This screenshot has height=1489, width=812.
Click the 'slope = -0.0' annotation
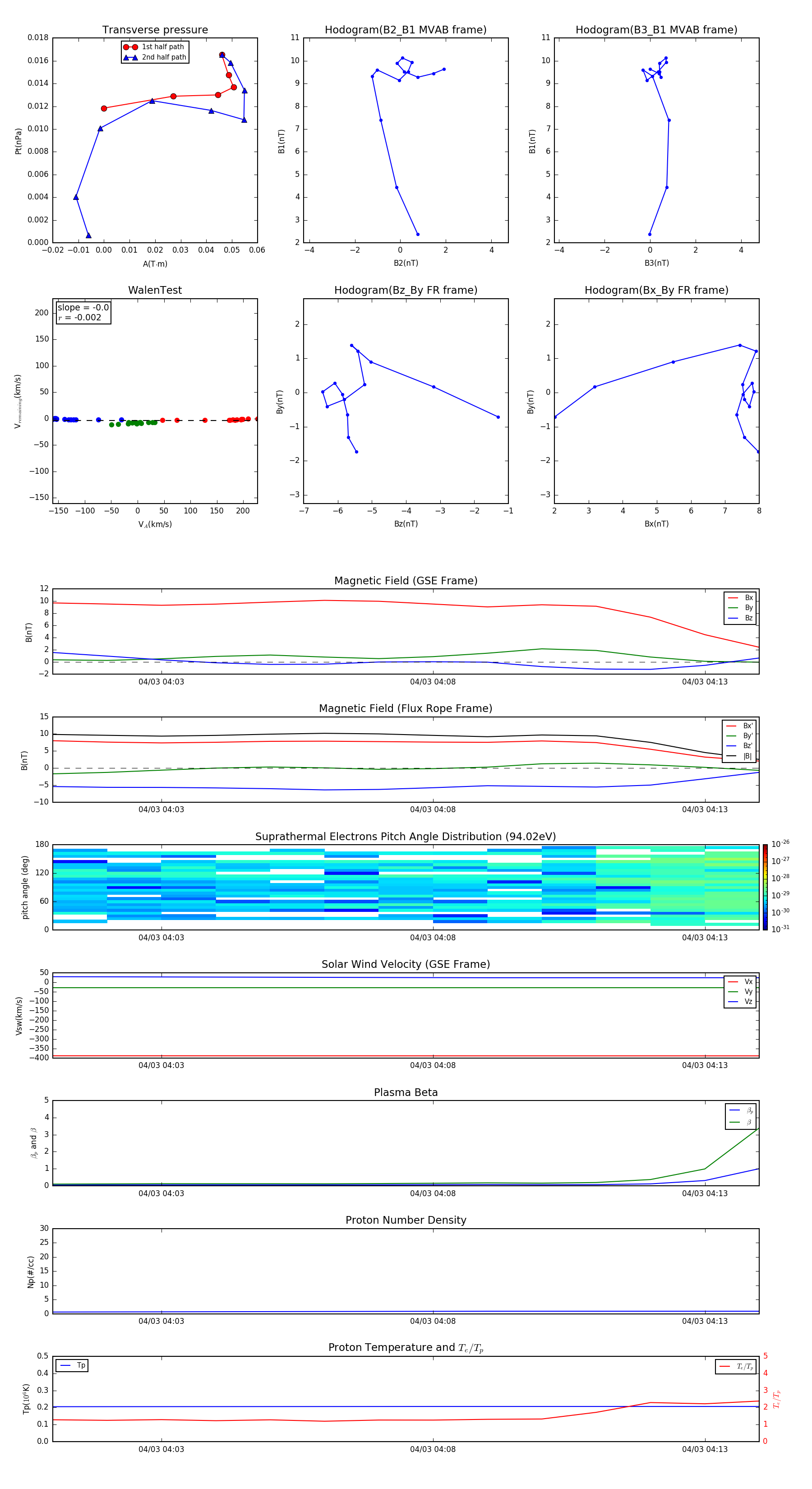tap(83, 308)
